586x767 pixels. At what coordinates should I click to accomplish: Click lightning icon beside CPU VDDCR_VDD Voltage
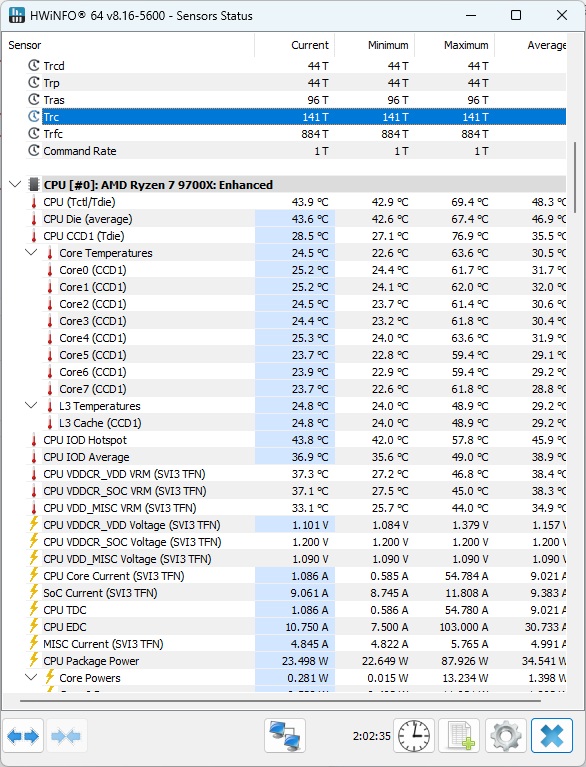coord(34,524)
